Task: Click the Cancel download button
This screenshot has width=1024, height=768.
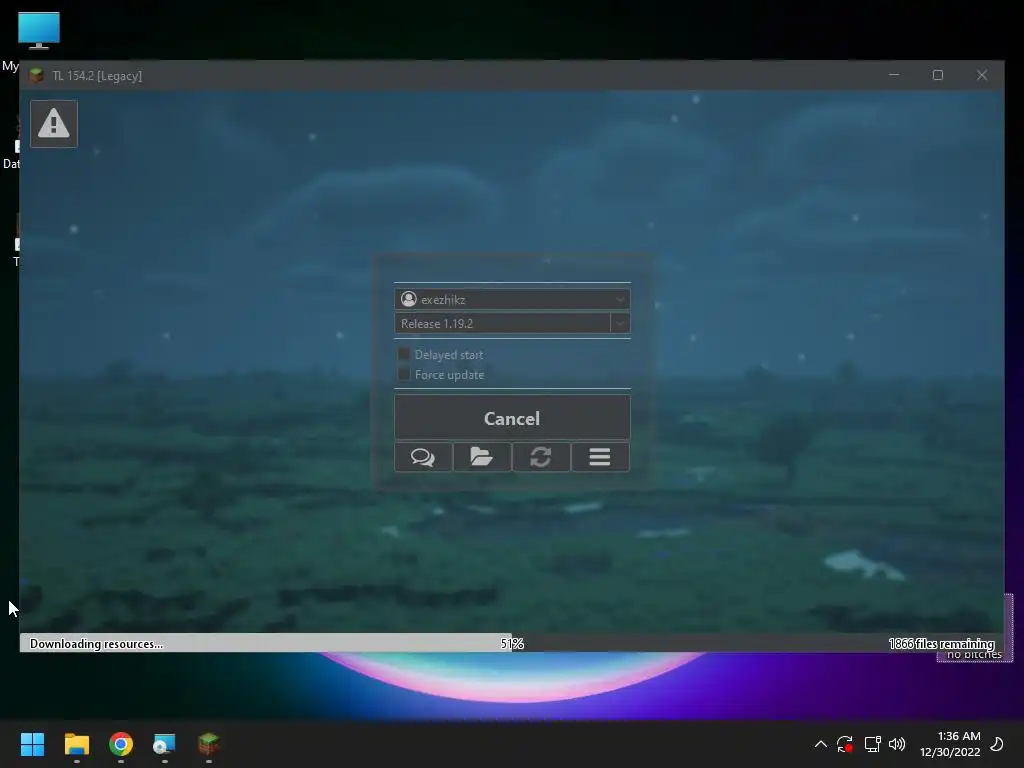Action: point(512,418)
